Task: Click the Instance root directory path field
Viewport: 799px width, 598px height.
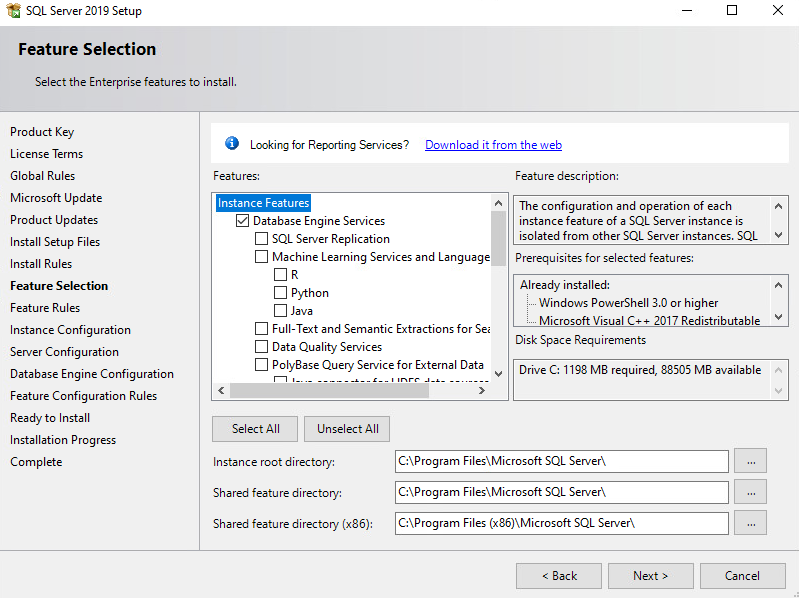Action: click(562, 461)
